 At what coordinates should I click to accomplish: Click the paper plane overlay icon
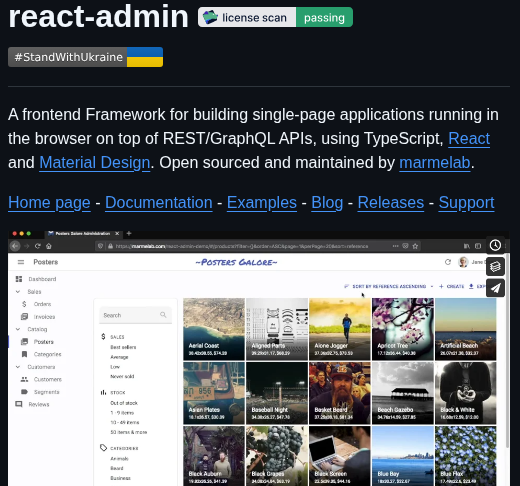pos(495,288)
